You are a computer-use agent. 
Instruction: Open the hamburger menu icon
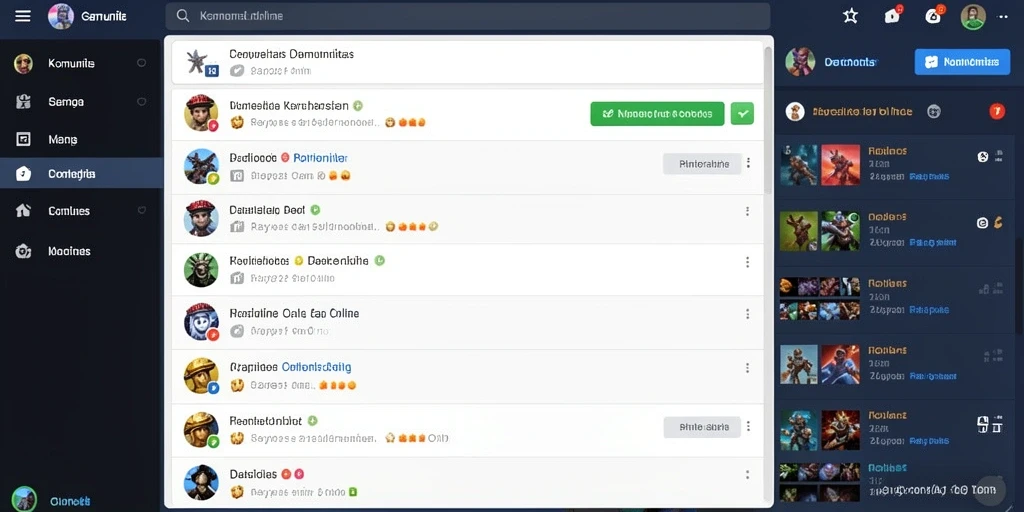pos(23,16)
